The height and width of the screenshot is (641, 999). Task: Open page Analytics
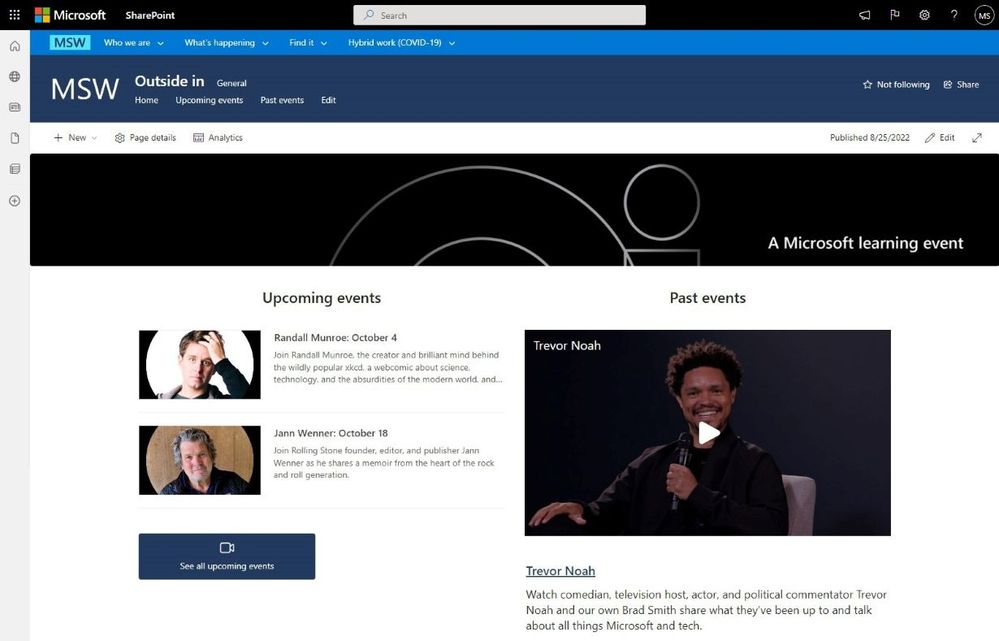click(218, 138)
